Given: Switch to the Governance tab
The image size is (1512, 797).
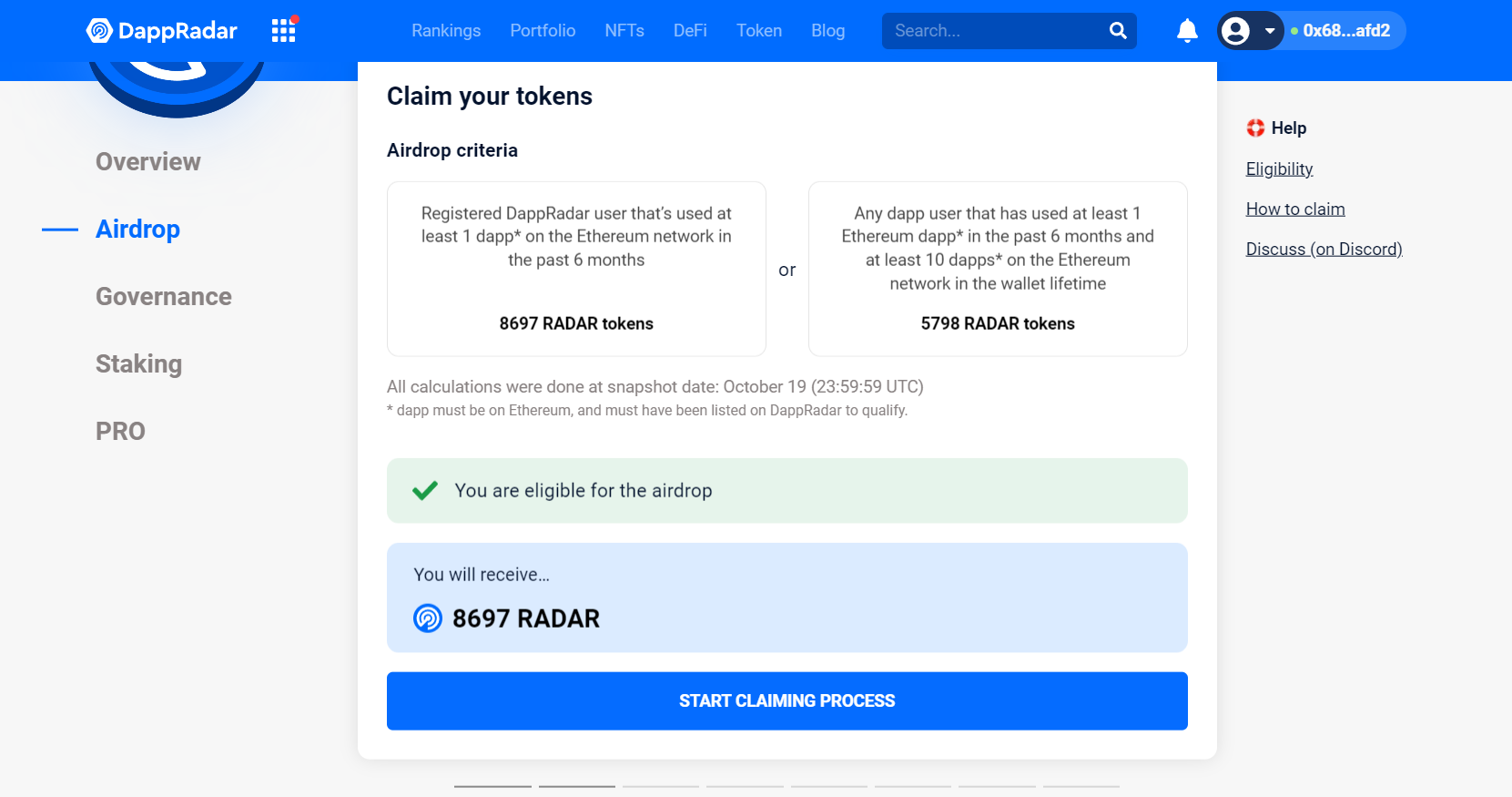Looking at the screenshot, I should pyautogui.click(x=164, y=297).
